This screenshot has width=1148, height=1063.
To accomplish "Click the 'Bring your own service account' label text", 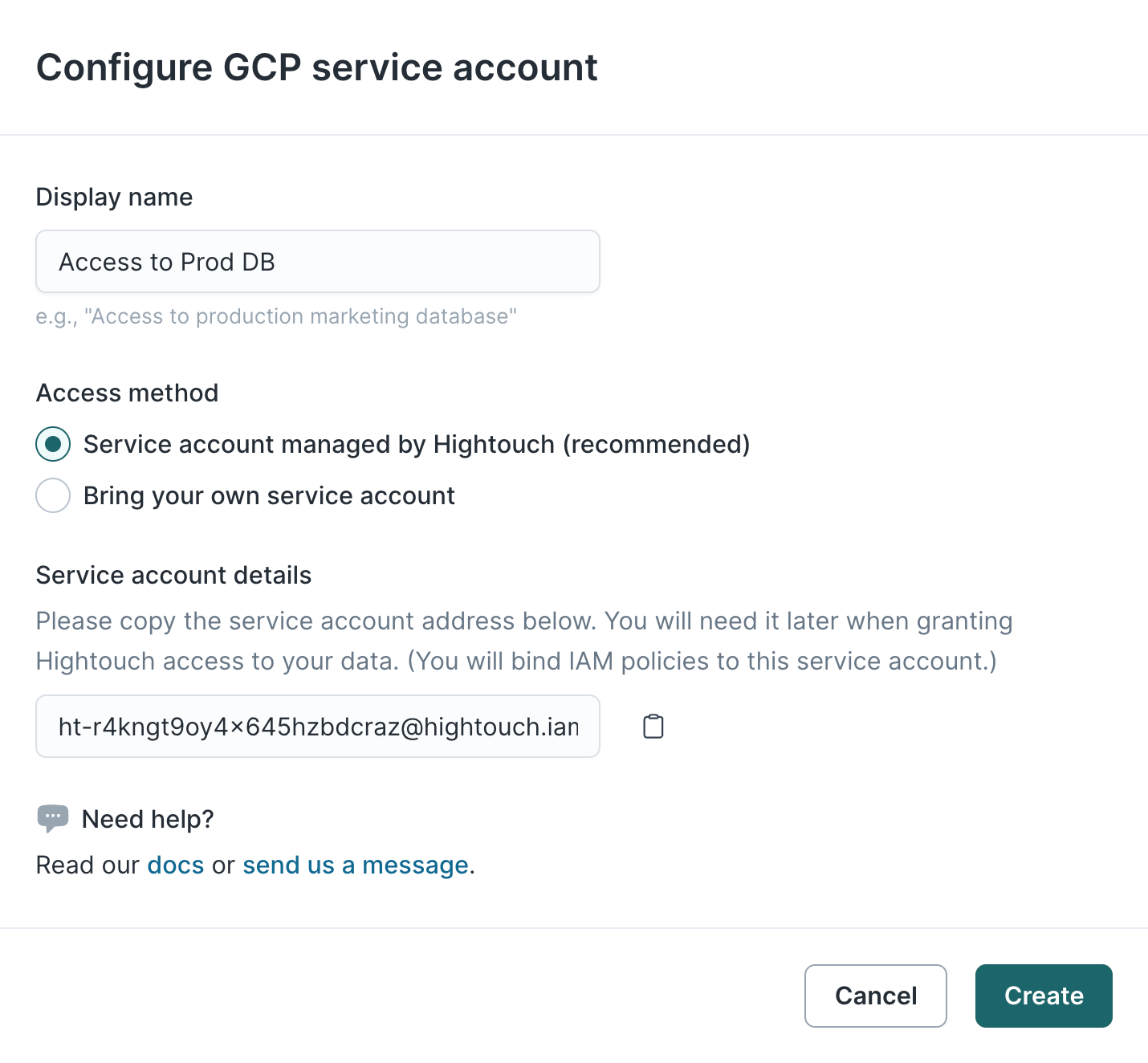I will click(x=269, y=495).
